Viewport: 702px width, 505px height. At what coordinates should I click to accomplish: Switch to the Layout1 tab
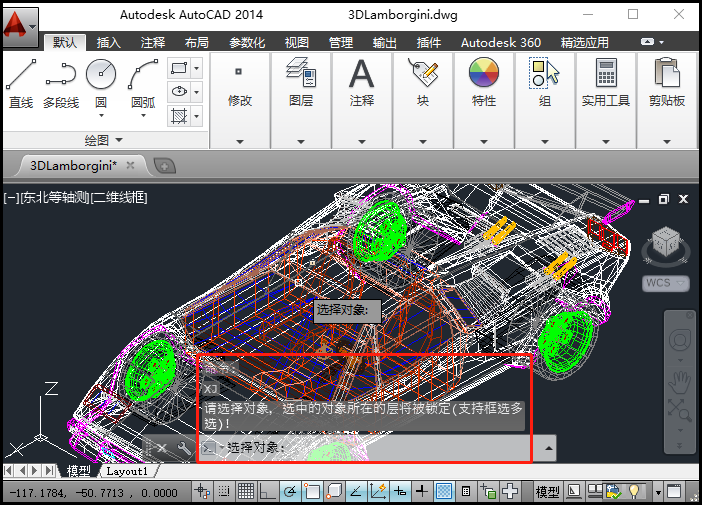(127, 471)
